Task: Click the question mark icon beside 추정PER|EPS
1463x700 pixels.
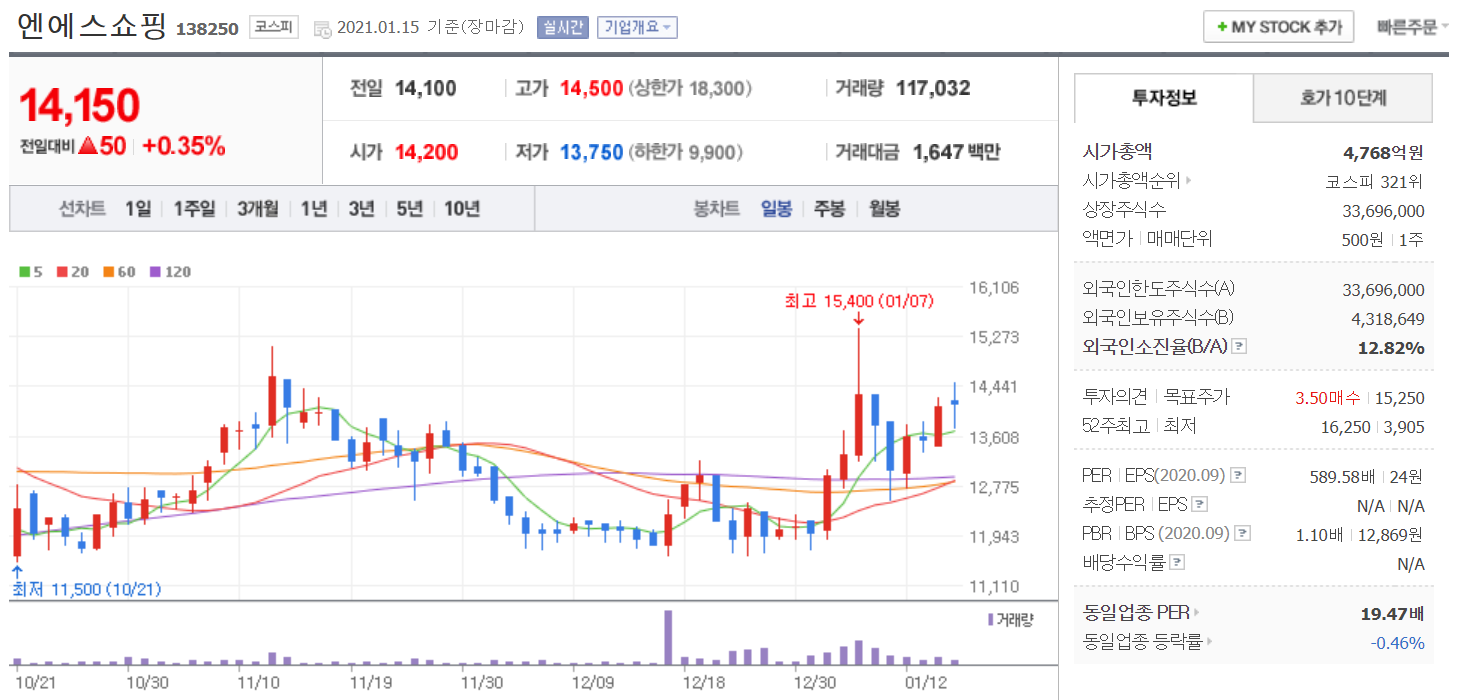Action: (x=1200, y=504)
